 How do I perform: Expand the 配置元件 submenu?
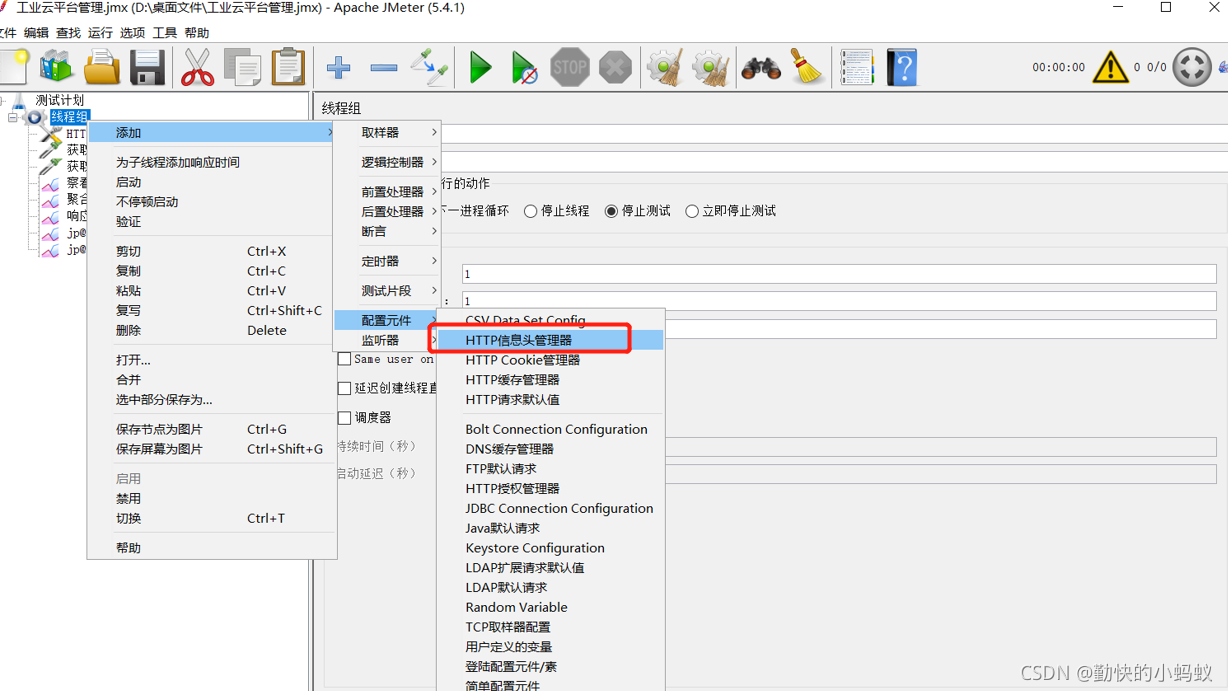click(387, 320)
